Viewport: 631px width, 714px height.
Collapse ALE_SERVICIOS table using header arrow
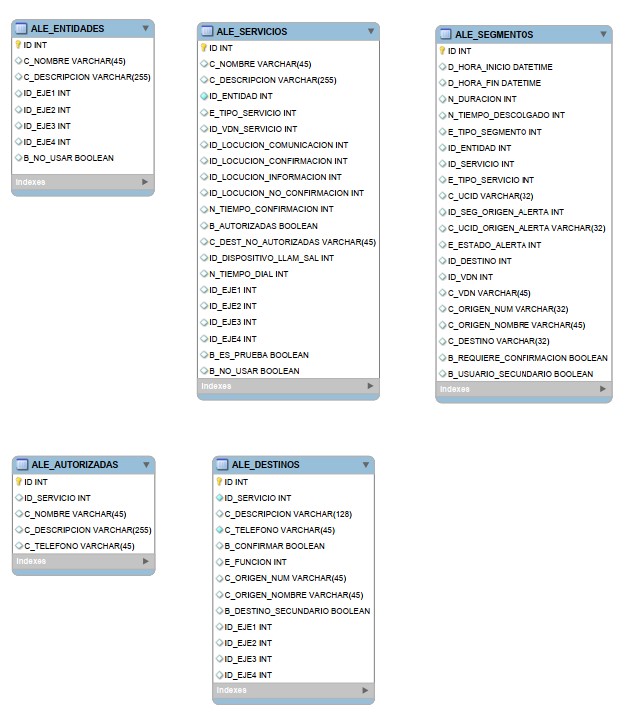coord(371,31)
